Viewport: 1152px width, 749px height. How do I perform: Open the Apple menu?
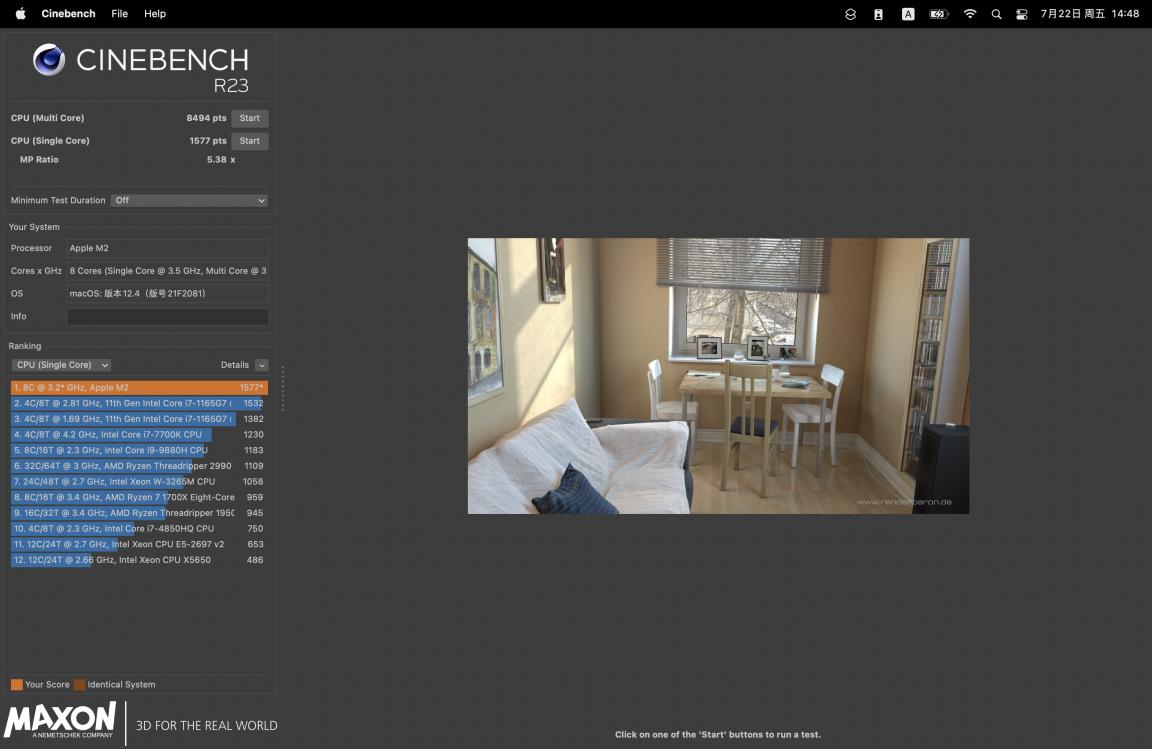[20, 14]
